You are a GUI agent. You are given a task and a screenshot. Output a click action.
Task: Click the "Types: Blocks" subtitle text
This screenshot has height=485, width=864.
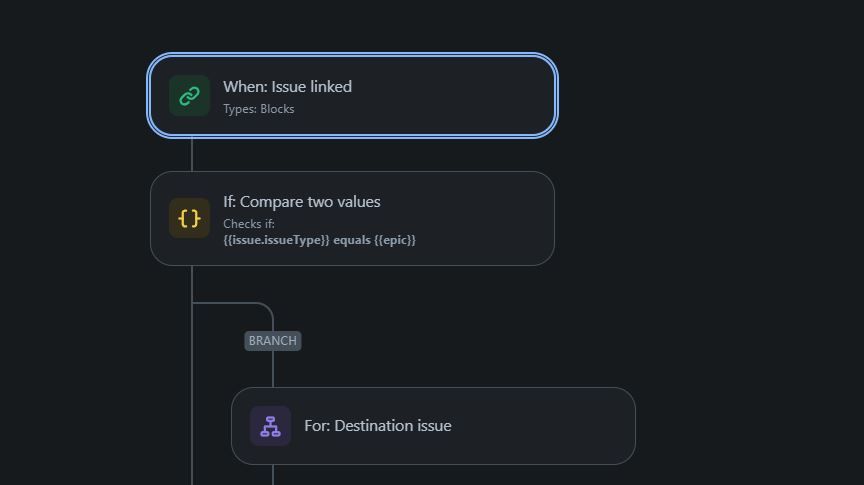(258, 109)
